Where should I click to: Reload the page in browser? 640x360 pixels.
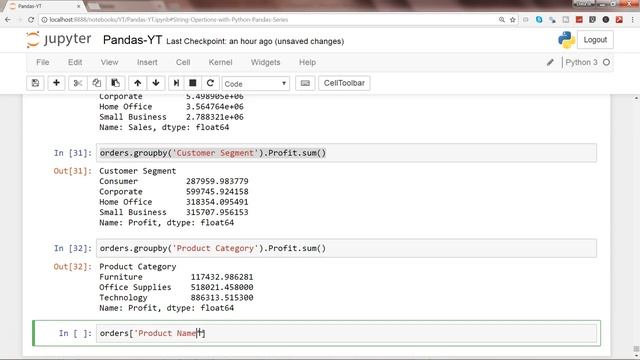[x=31, y=20]
